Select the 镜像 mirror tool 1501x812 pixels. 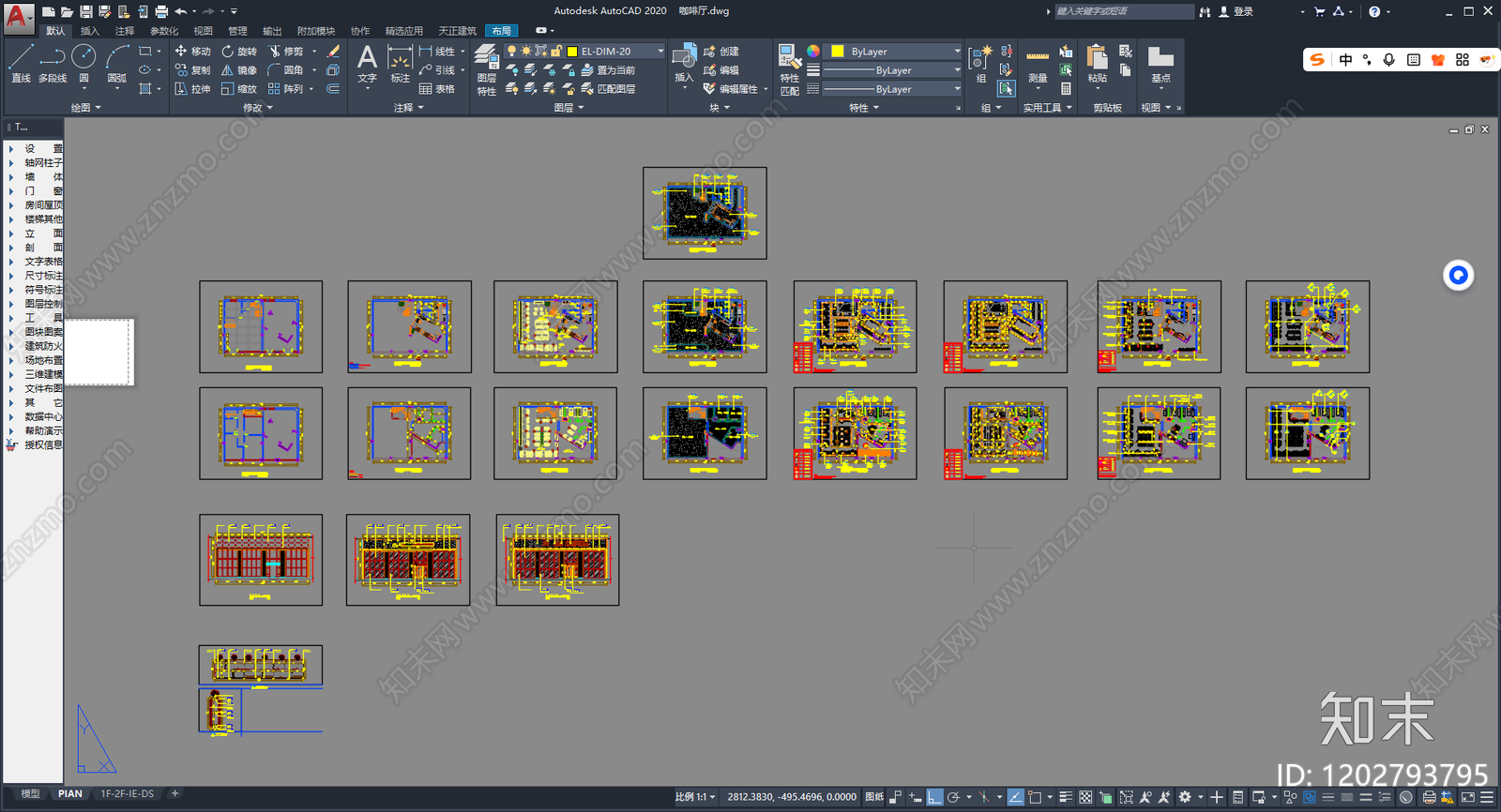pos(239,70)
